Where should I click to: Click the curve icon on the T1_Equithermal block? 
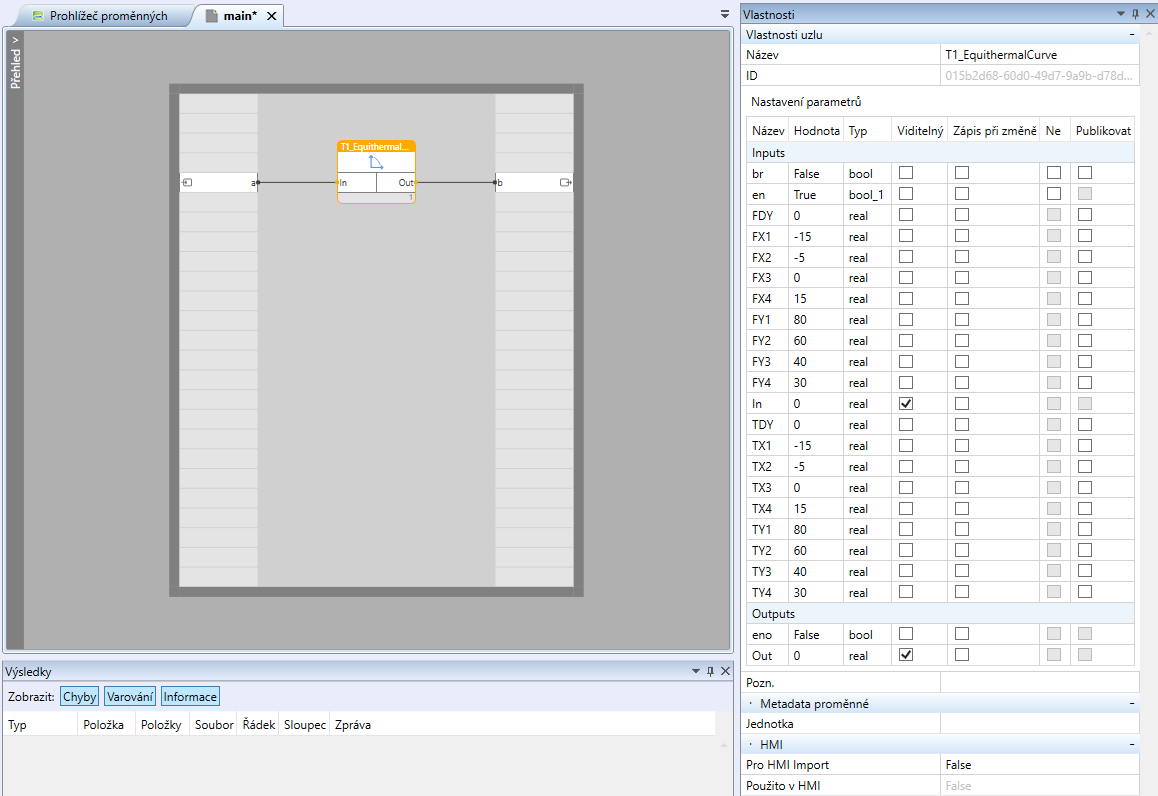[376, 162]
